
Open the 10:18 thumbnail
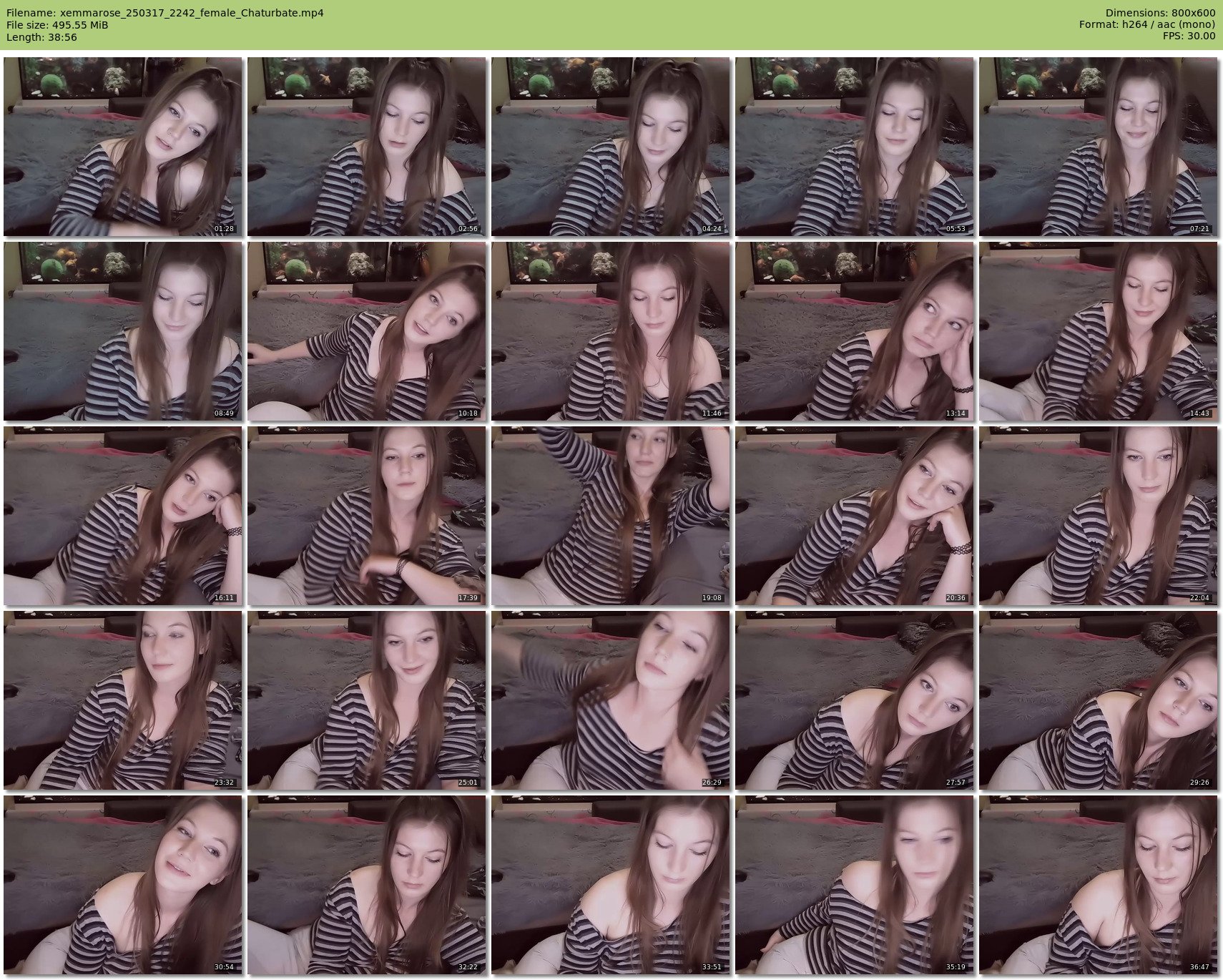[x=367, y=331]
